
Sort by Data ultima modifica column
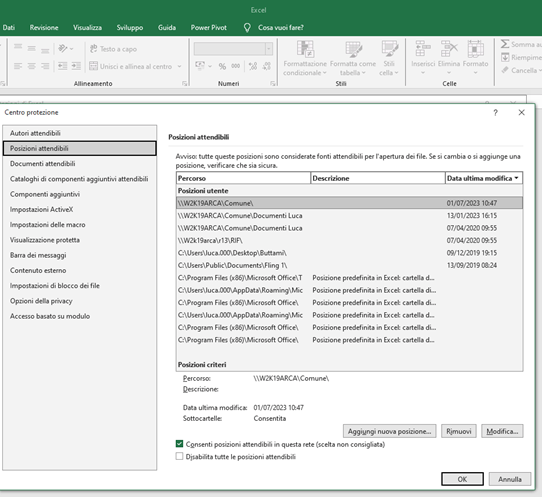[483, 178]
